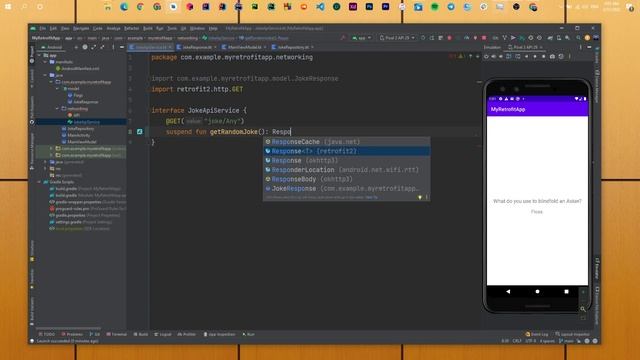Click the yellow warning triangle in the editor

(461, 57)
